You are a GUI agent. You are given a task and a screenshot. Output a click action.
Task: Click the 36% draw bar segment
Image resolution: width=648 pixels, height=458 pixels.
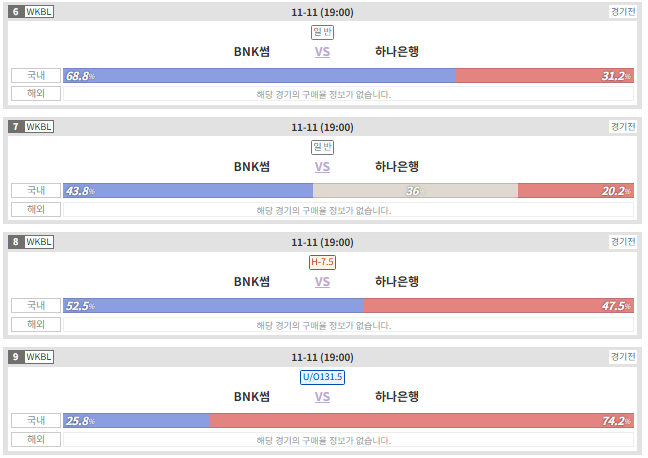[x=415, y=191]
